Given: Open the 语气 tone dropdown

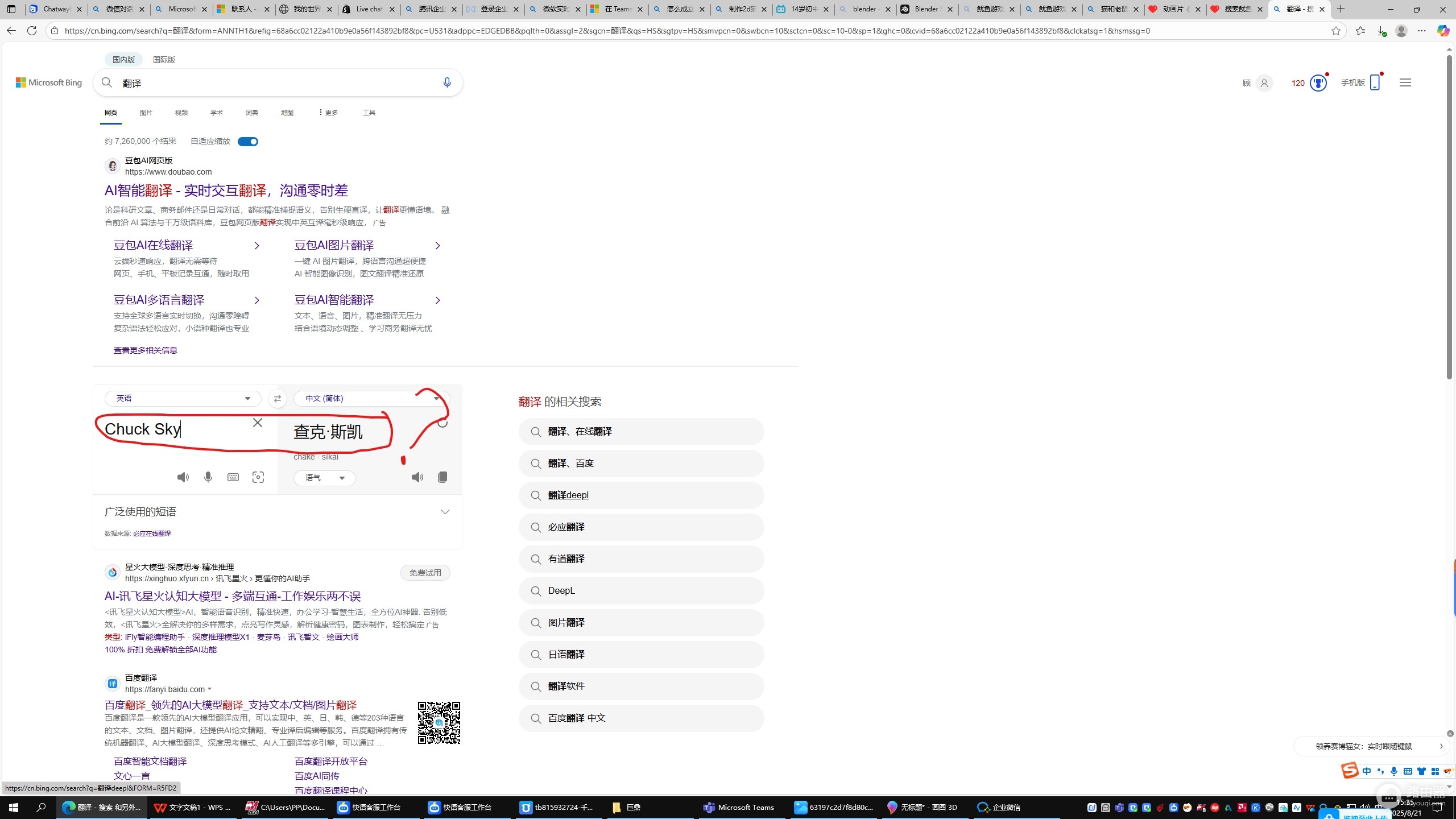Looking at the screenshot, I should point(324,478).
